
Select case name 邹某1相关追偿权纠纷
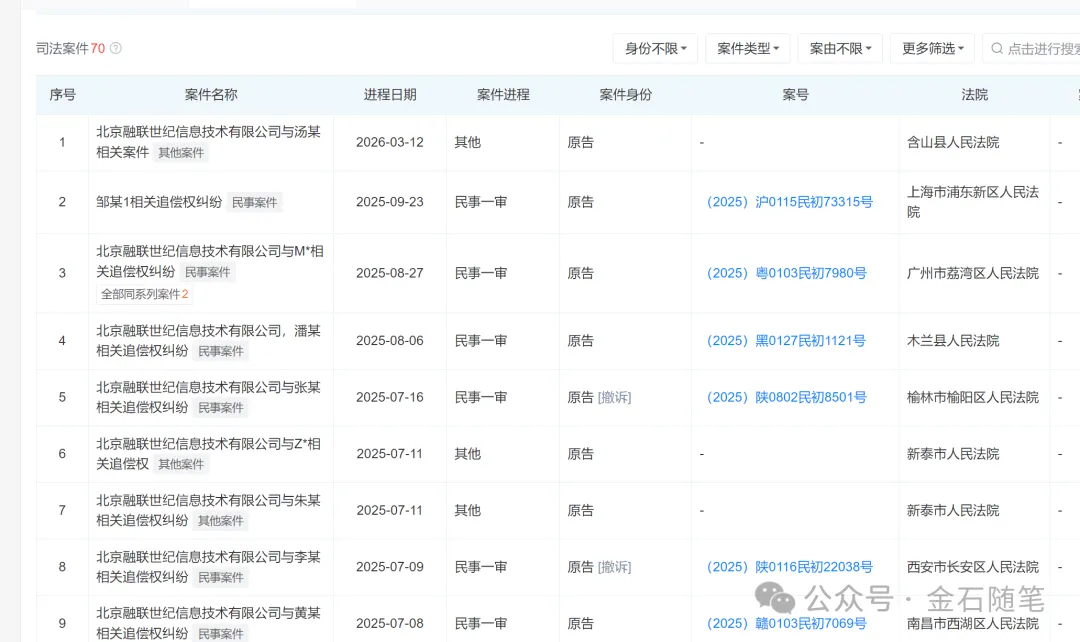(x=159, y=202)
